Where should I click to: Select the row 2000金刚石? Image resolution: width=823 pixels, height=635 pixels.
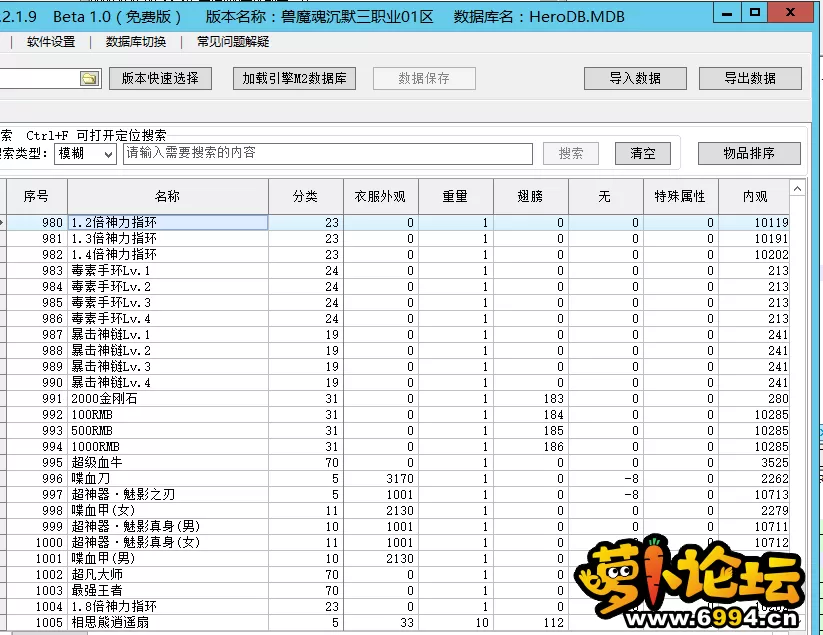click(x=397, y=398)
